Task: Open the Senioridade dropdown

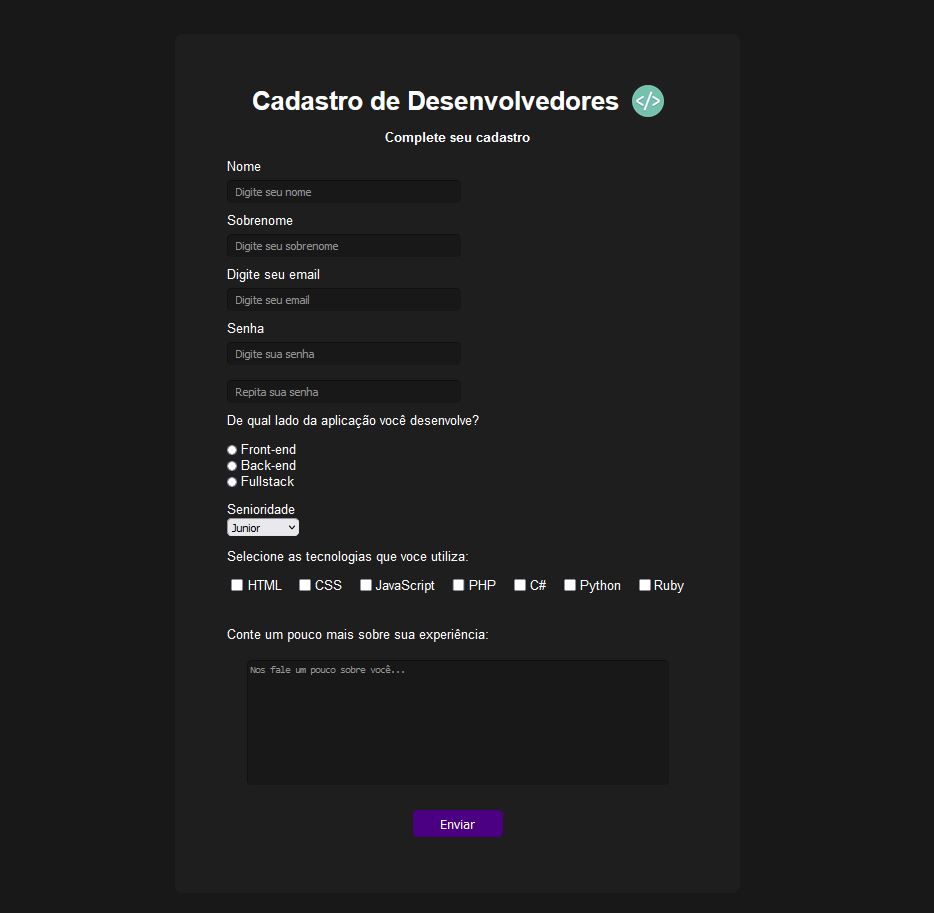Action: (x=262, y=527)
